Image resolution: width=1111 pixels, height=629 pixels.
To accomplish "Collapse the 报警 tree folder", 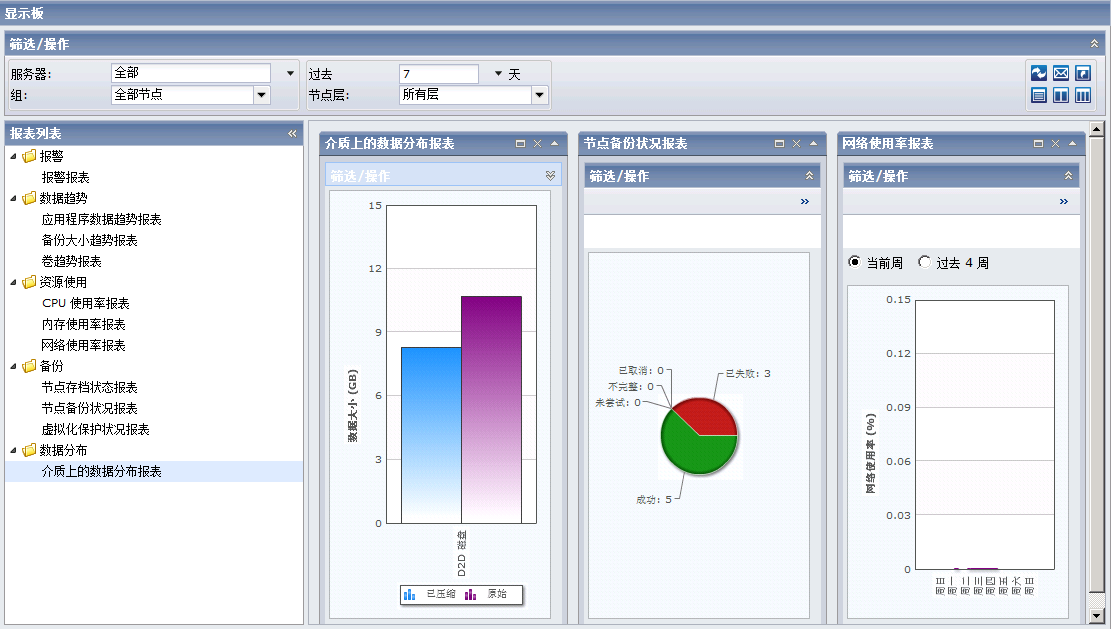I will click(x=13, y=156).
